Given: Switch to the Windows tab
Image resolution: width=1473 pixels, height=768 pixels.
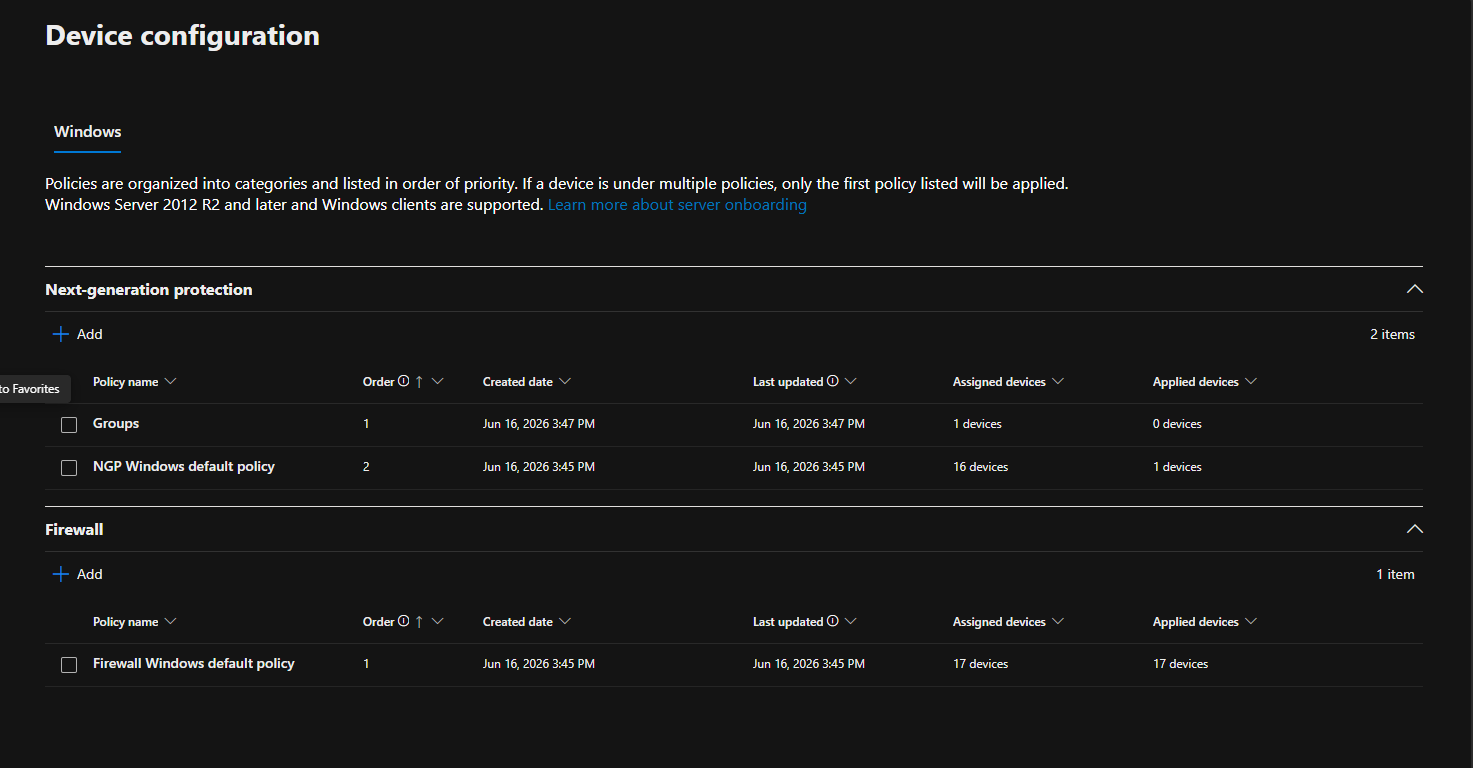Looking at the screenshot, I should (88, 132).
